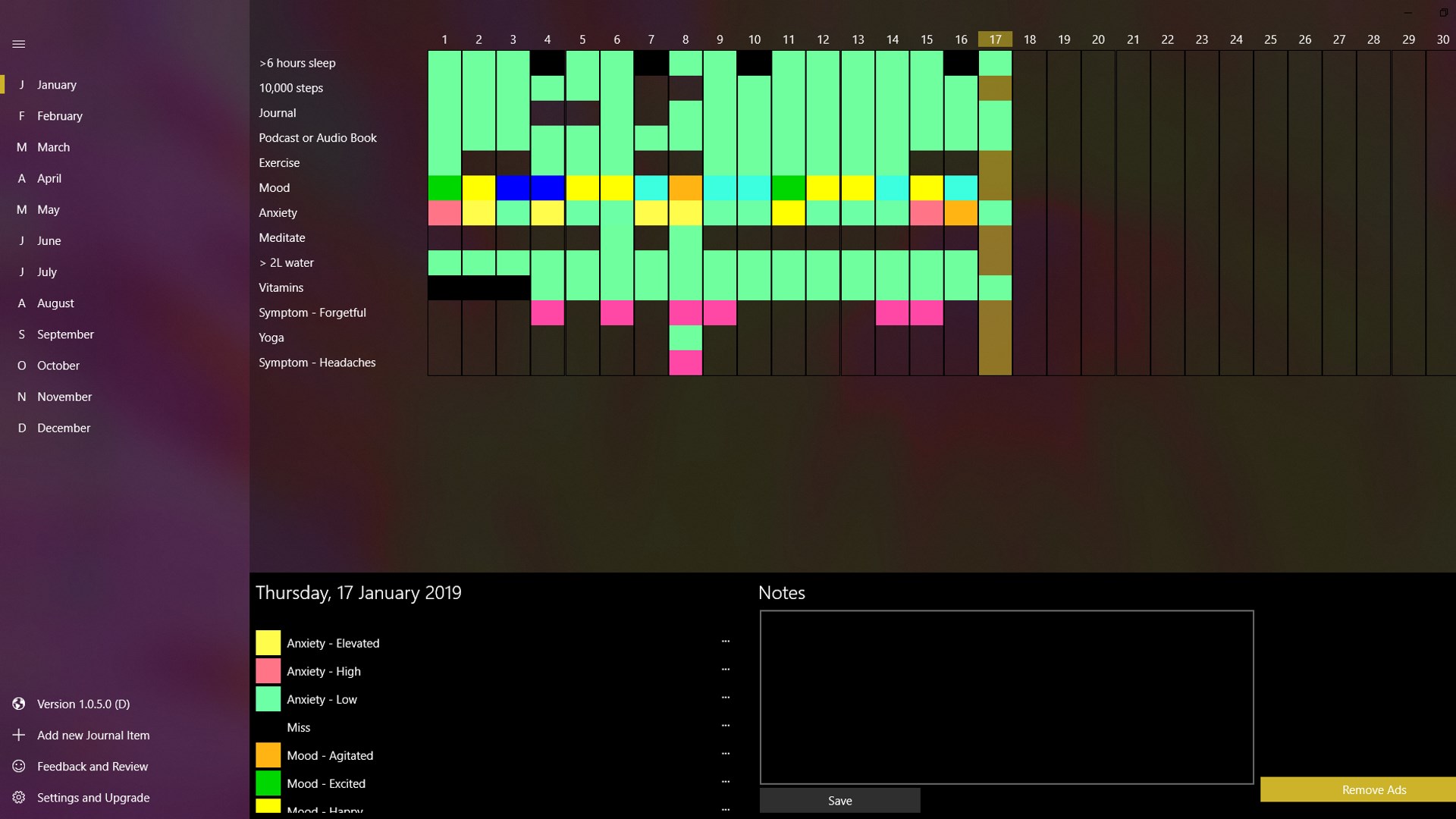Open Settings and Upgrade gear icon
This screenshot has width=1456, height=819.
(19, 797)
